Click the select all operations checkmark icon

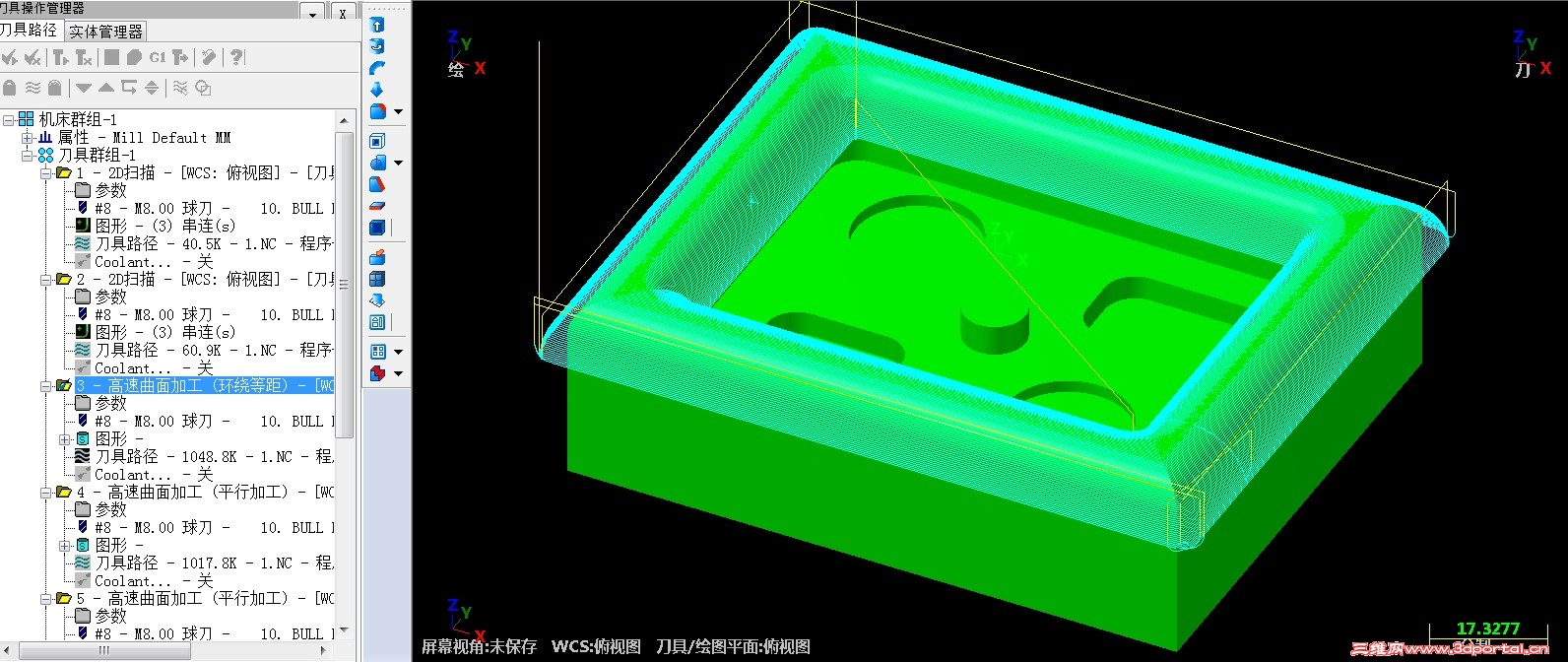pyautogui.click(x=10, y=58)
